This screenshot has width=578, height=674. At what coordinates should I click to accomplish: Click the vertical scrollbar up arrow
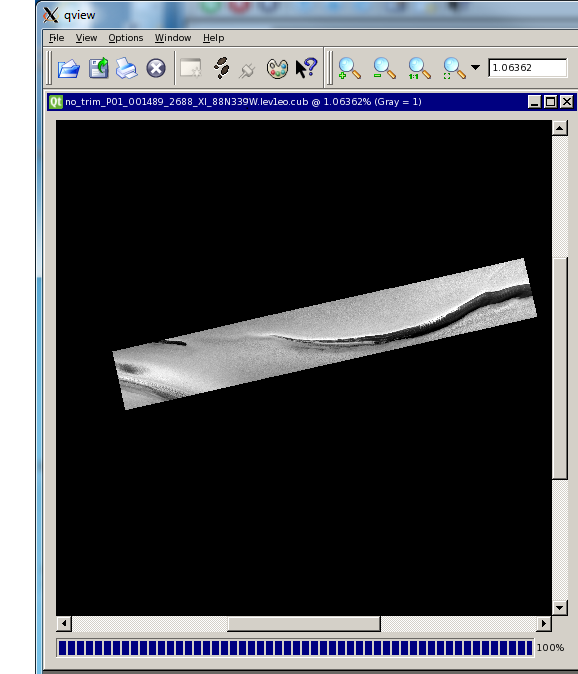tap(560, 128)
